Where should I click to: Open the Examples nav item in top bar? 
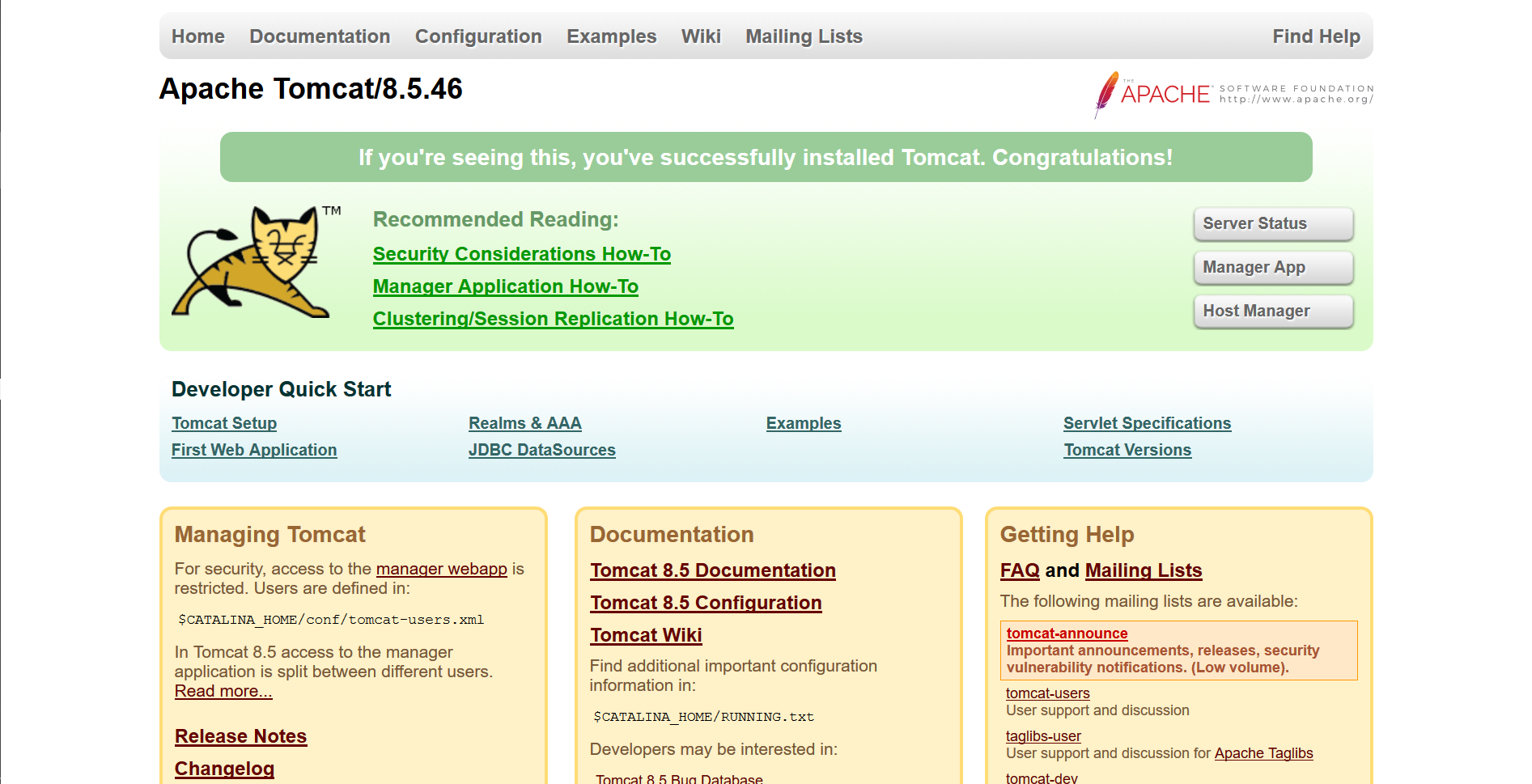(612, 36)
